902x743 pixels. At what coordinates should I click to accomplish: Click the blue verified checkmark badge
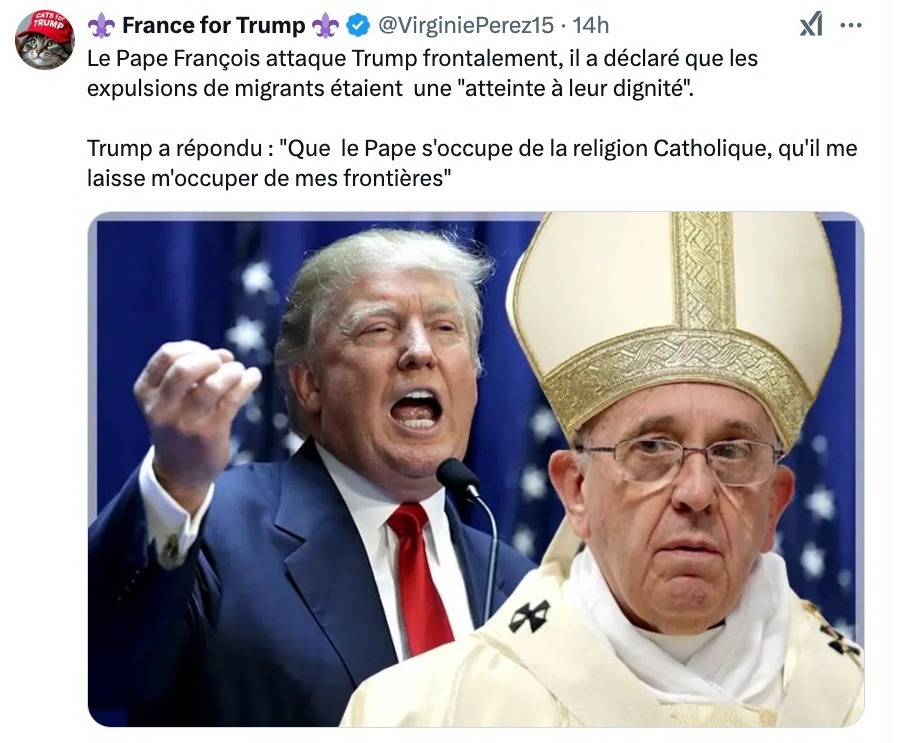coord(358,26)
